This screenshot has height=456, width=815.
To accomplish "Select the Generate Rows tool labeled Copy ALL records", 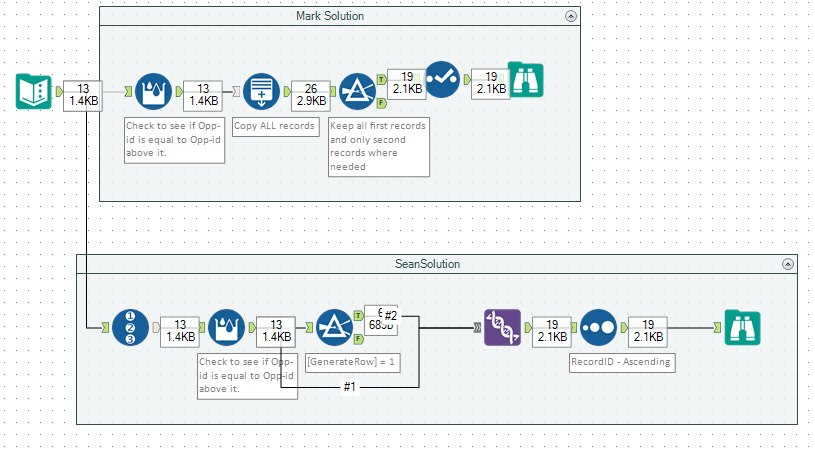I will pyautogui.click(x=261, y=92).
